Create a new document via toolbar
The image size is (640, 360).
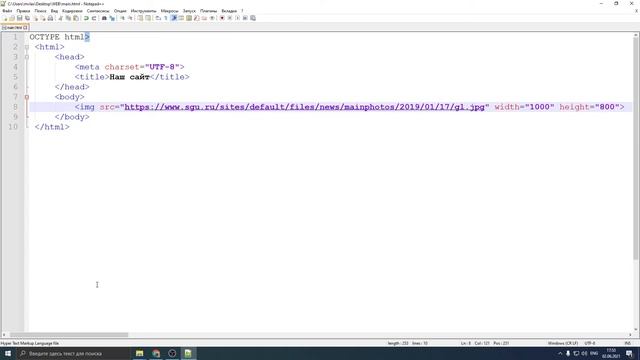point(5,18)
